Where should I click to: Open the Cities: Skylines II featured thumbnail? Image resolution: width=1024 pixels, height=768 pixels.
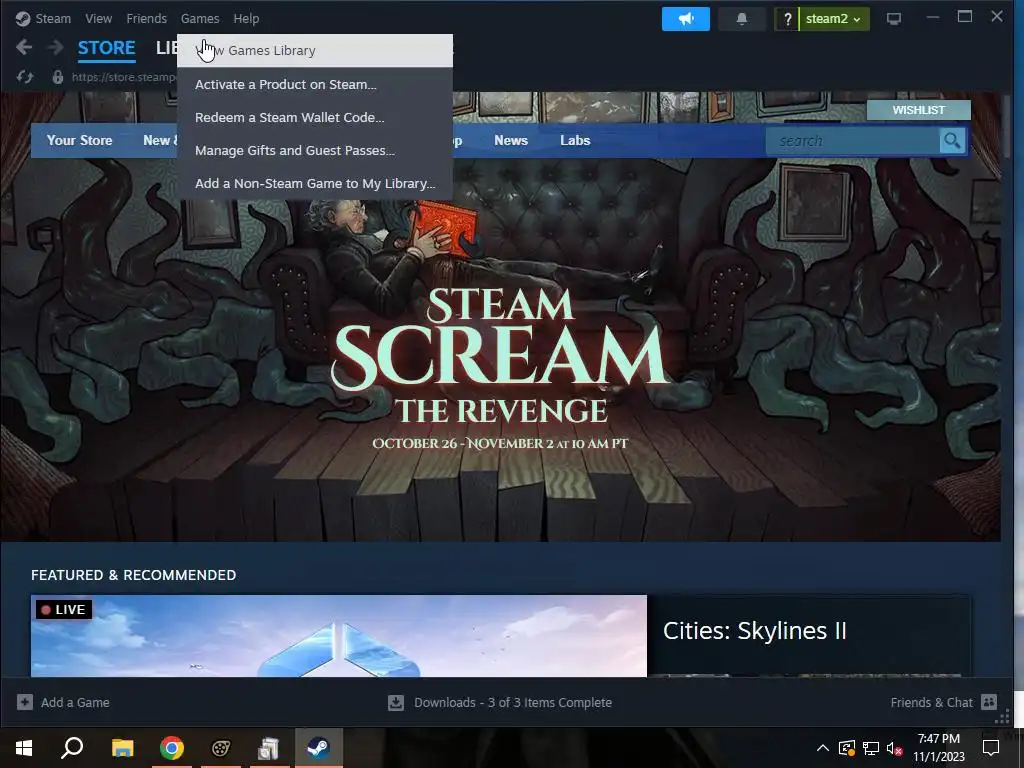point(339,635)
